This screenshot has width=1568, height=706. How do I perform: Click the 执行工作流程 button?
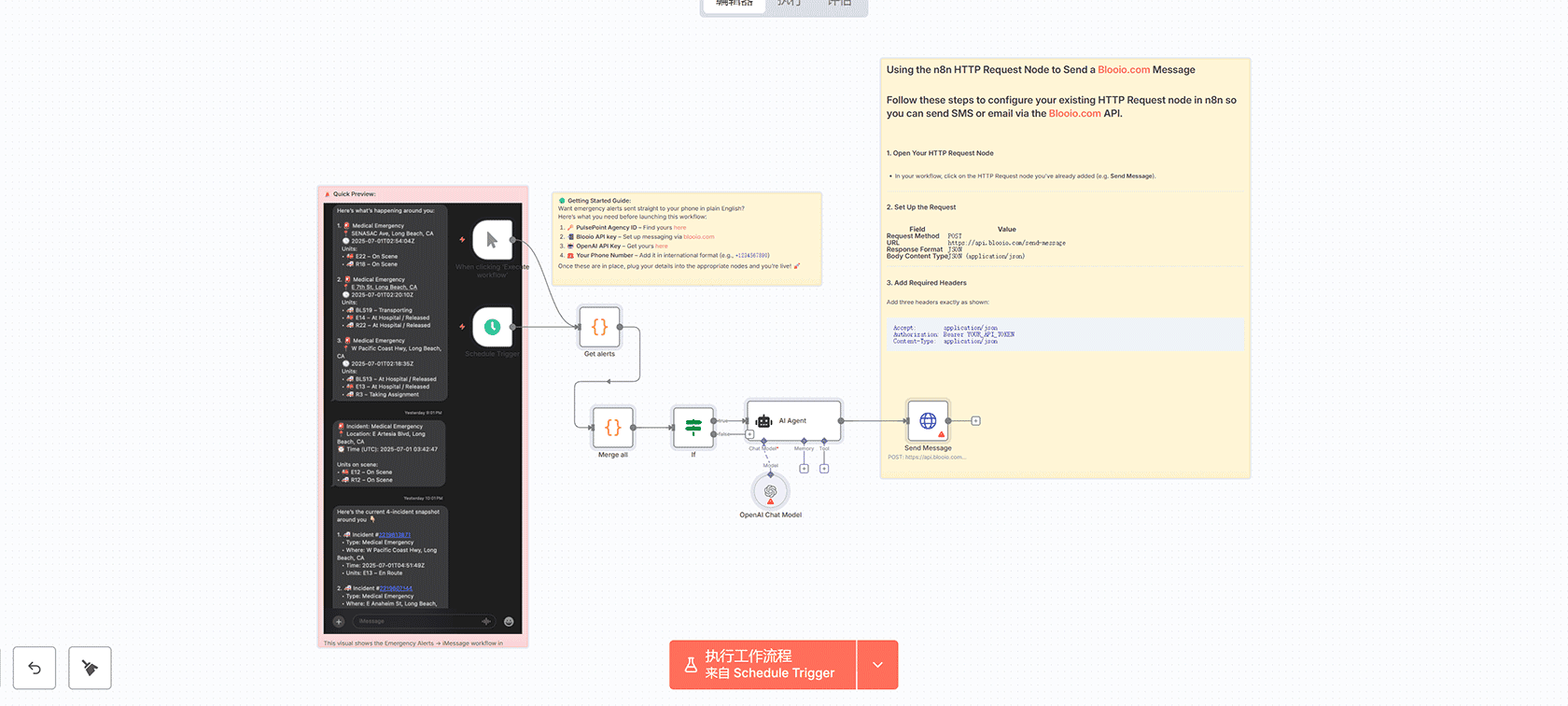click(763, 665)
